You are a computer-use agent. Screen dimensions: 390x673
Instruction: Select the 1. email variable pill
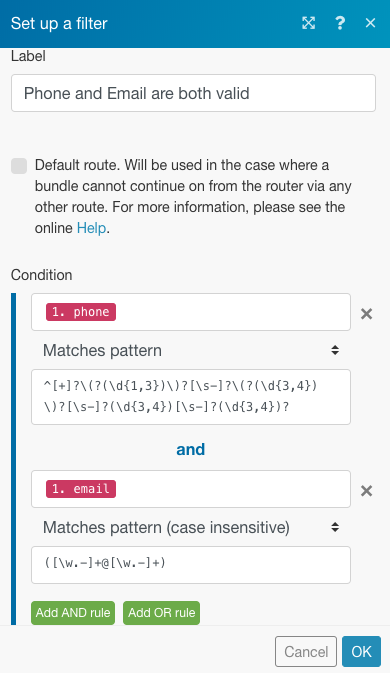[81, 489]
